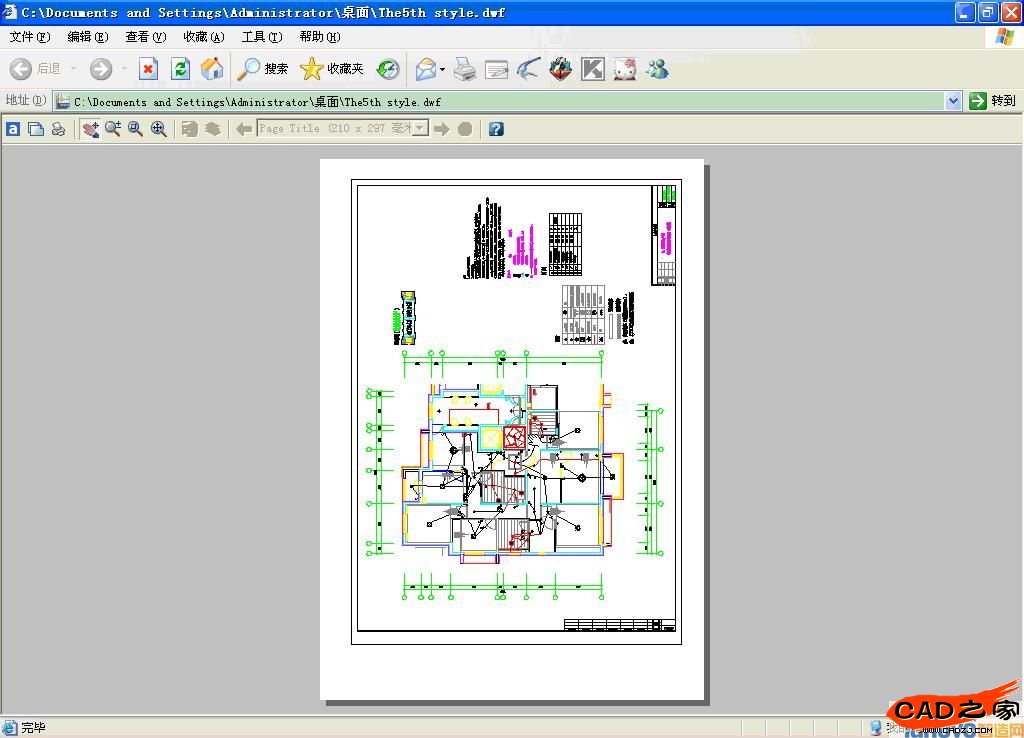
Task: Click the Print icon in the browser toolbar
Action: 465,69
